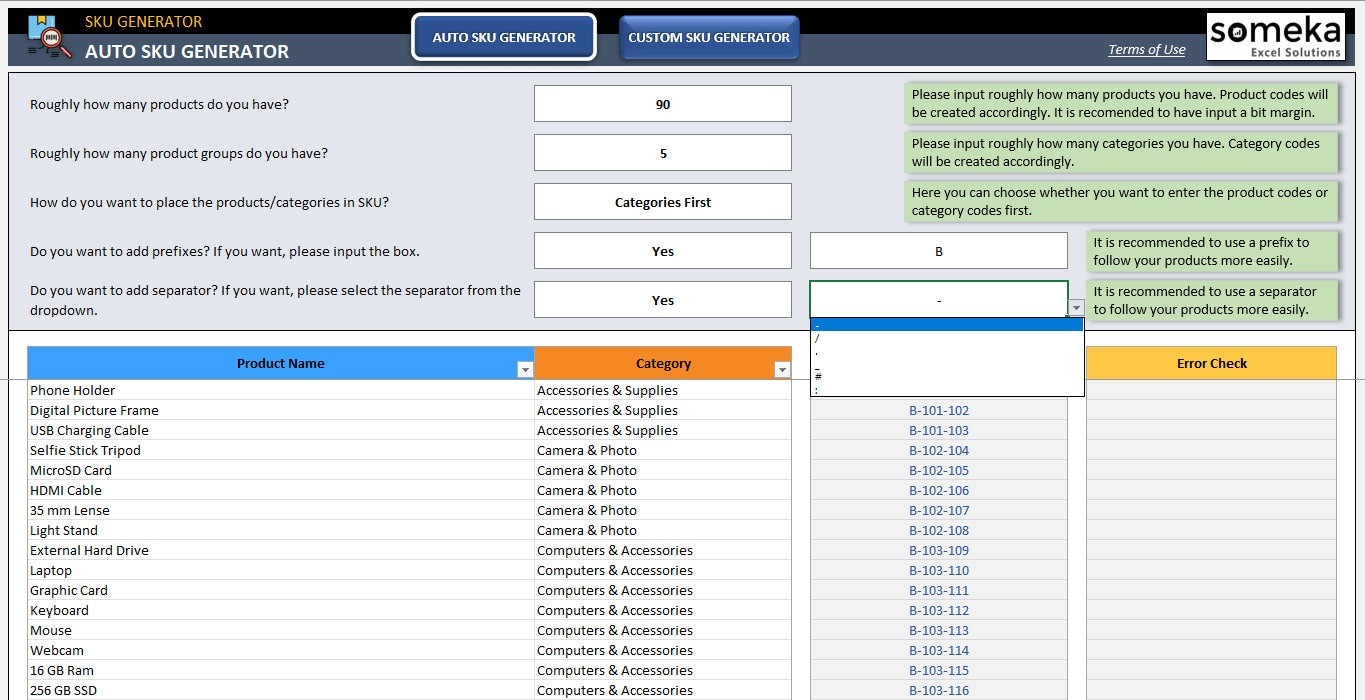The image size is (1365, 700).
Task: Click SKU code B-103-112
Action: [x=939, y=610]
